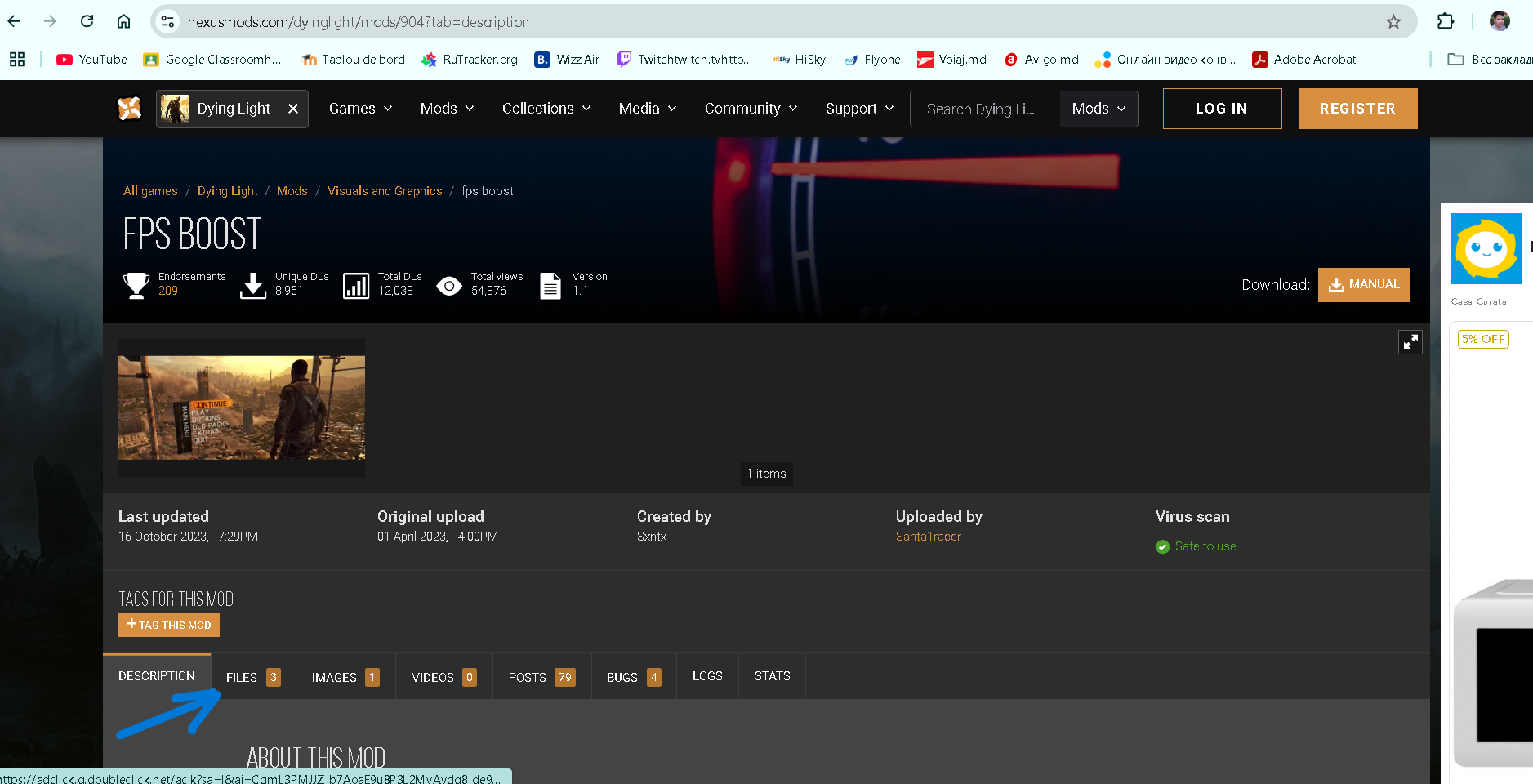This screenshot has width=1533, height=784.
Task: Open Flyone bookmark
Action: click(x=872, y=60)
